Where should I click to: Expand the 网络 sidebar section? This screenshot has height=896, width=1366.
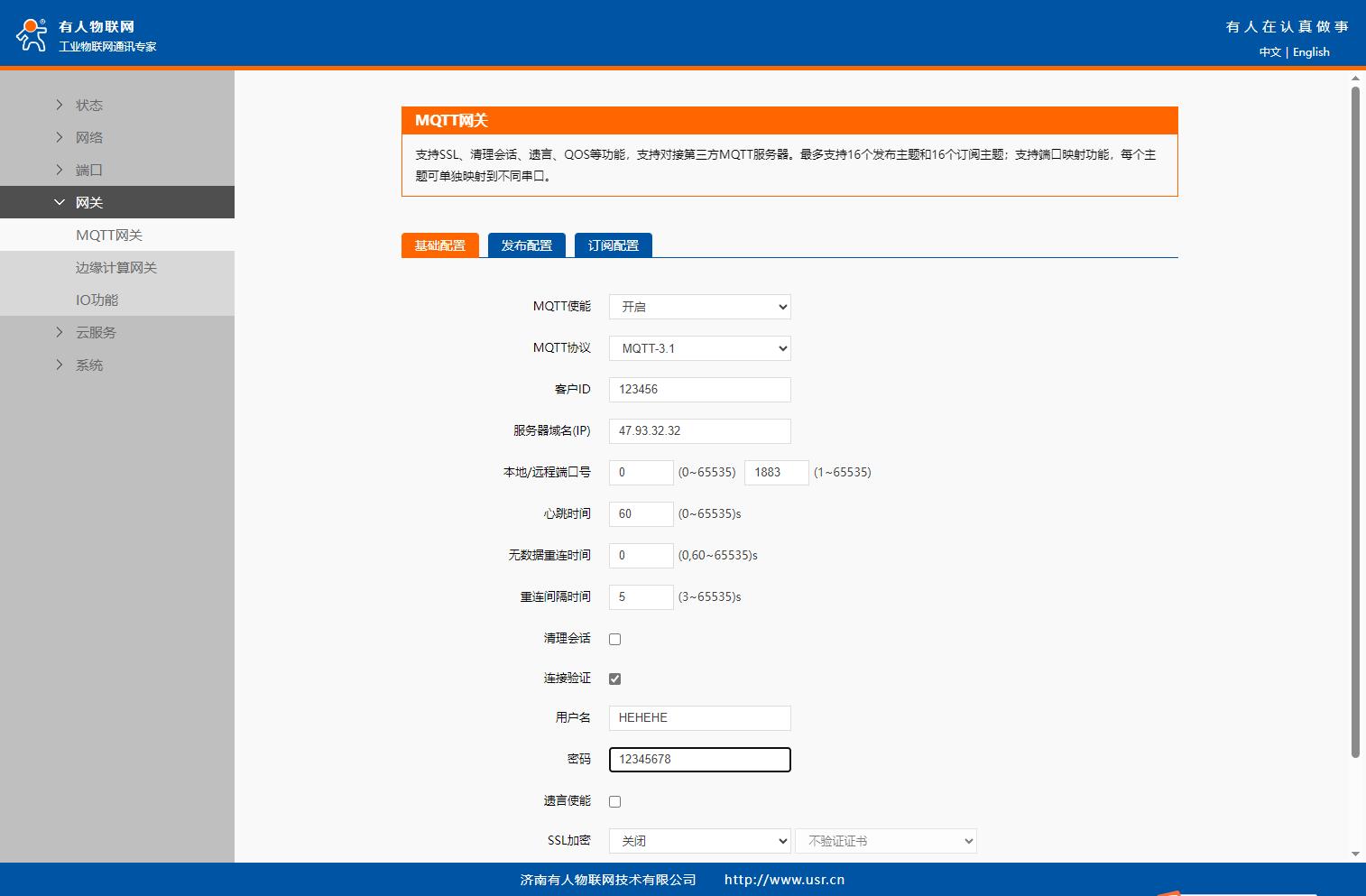88,137
